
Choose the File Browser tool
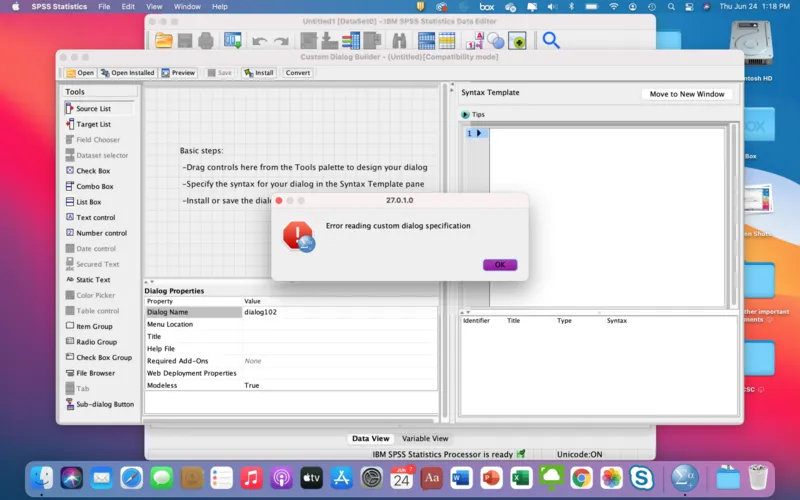click(90, 373)
